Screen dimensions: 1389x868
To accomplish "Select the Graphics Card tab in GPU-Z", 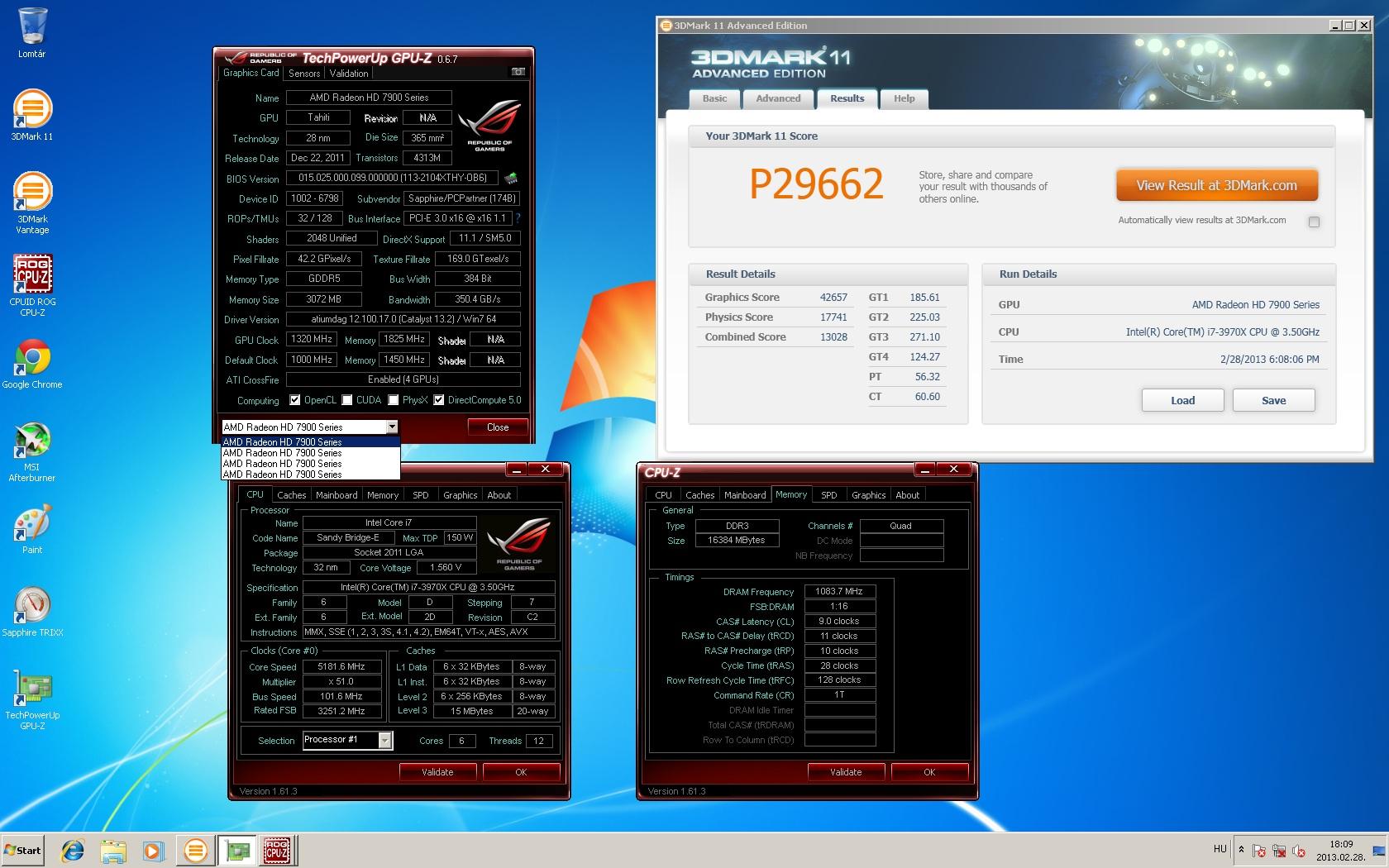I will 251,73.
